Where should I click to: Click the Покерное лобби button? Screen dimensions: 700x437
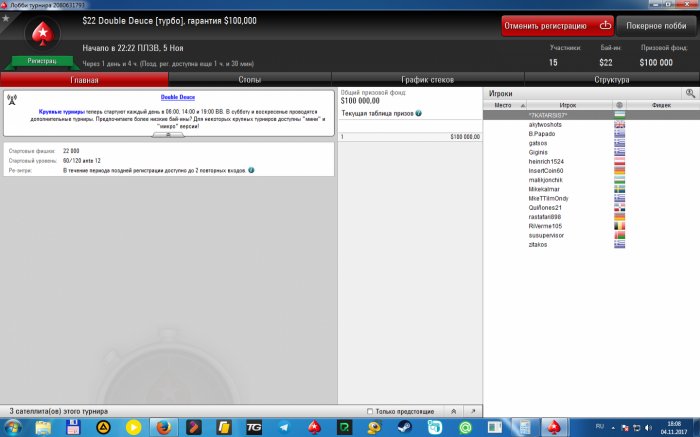[656, 26]
